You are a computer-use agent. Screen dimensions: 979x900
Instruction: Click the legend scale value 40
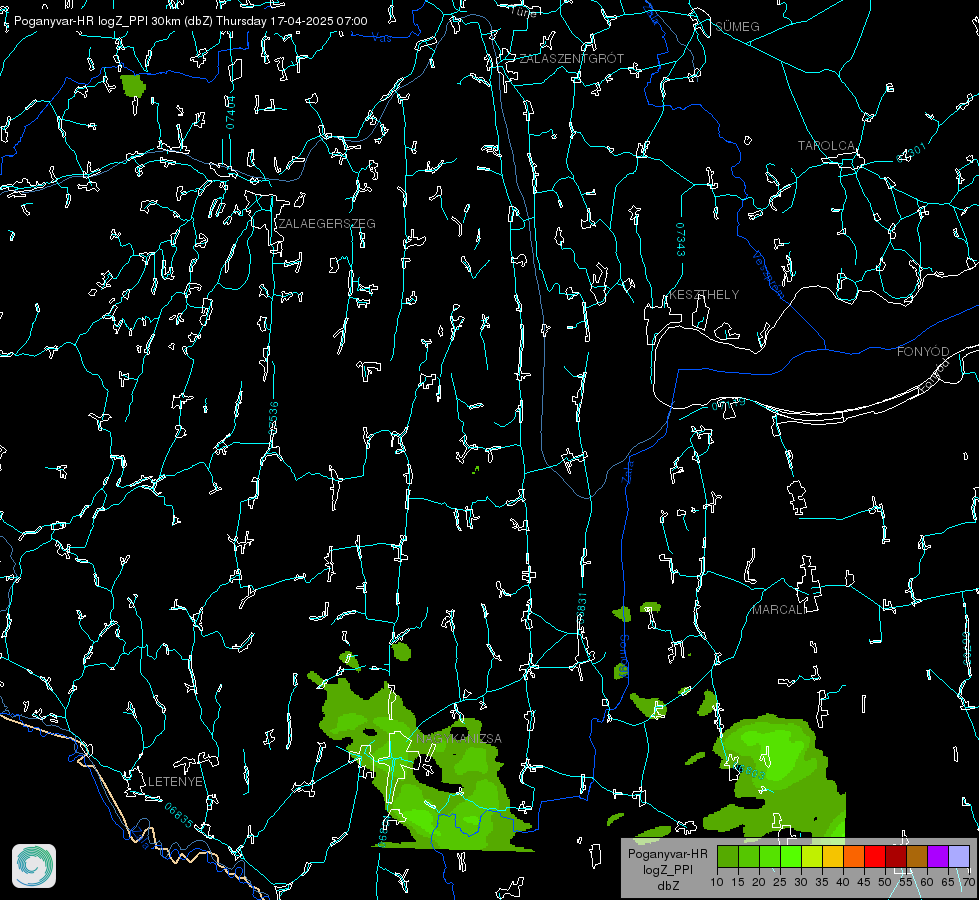click(843, 883)
